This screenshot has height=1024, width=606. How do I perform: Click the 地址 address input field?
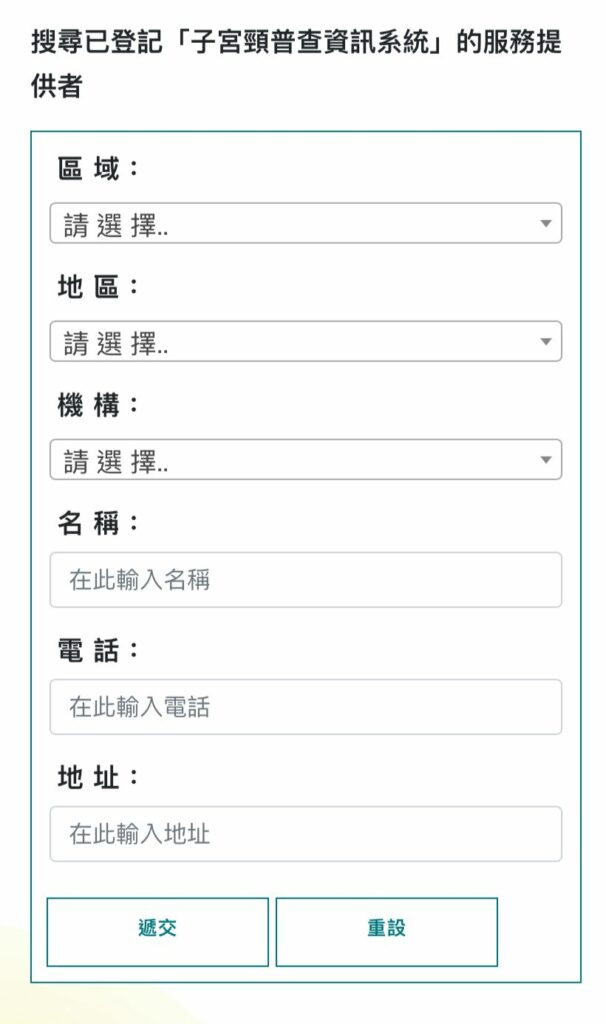pyautogui.click(x=303, y=834)
